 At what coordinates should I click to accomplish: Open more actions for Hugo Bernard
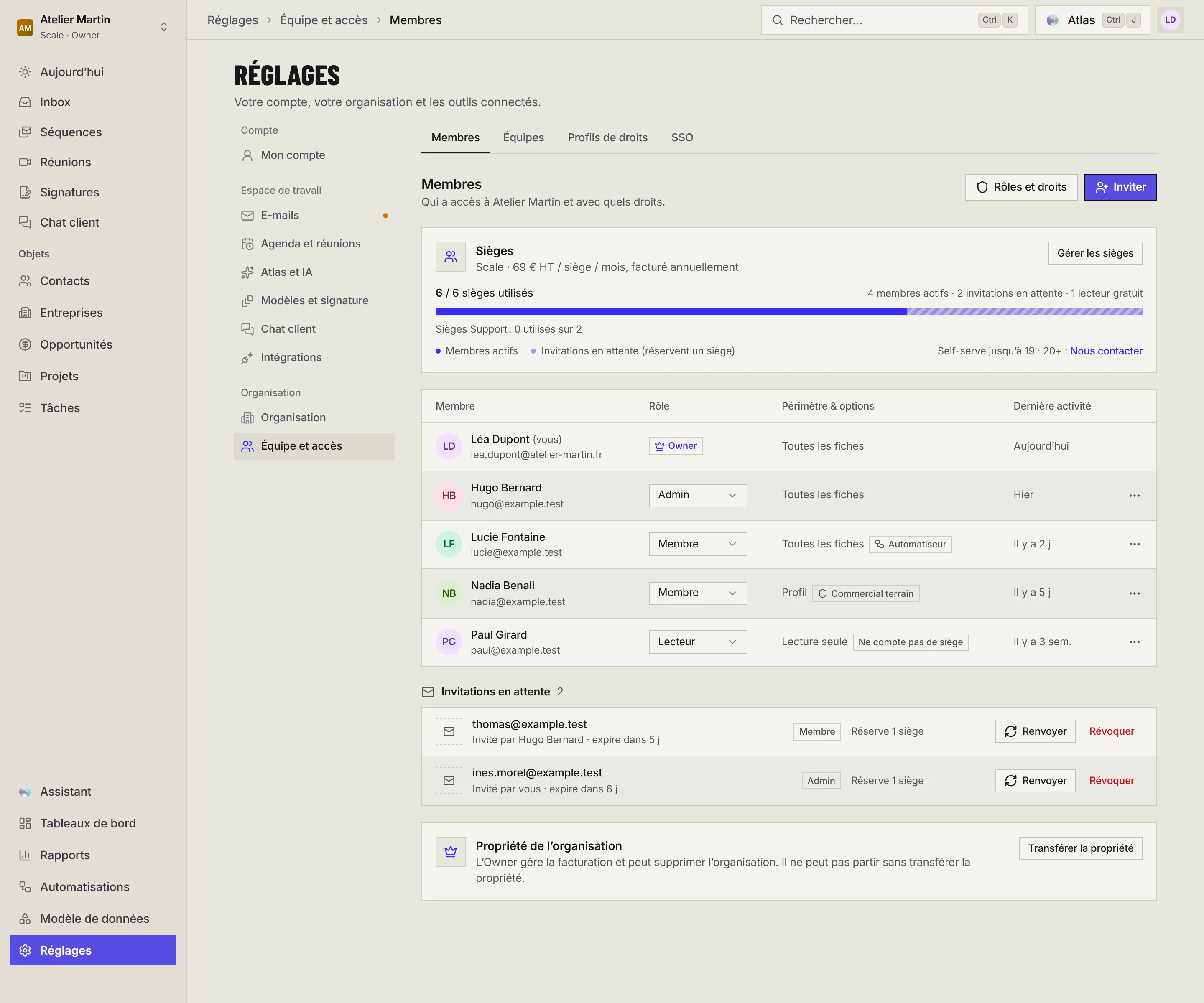click(1134, 496)
